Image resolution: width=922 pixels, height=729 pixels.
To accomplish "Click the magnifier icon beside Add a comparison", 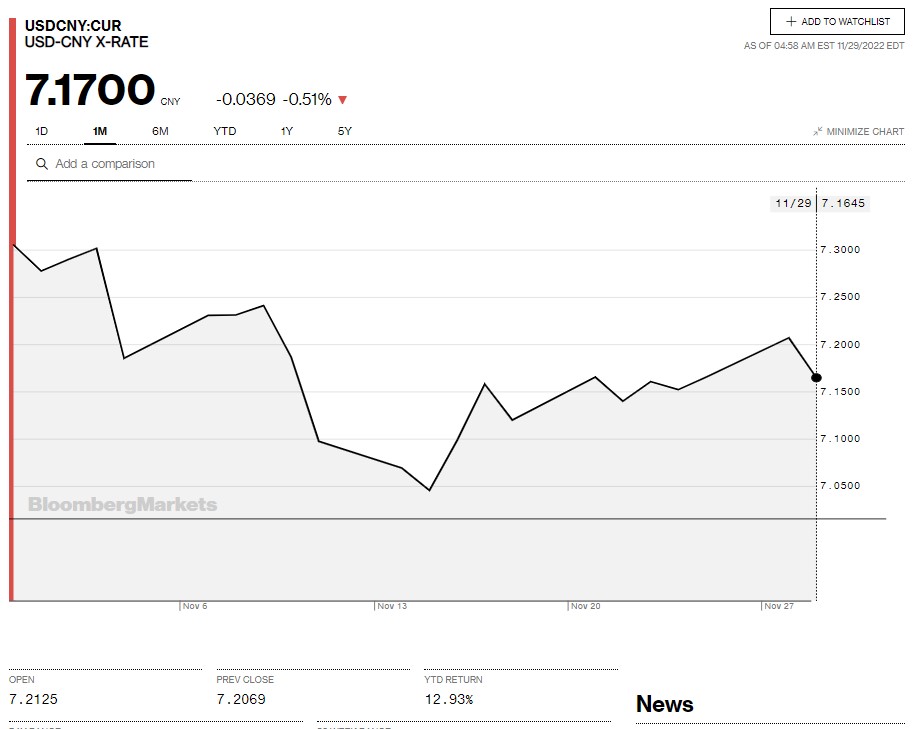I will tap(42, 164).
